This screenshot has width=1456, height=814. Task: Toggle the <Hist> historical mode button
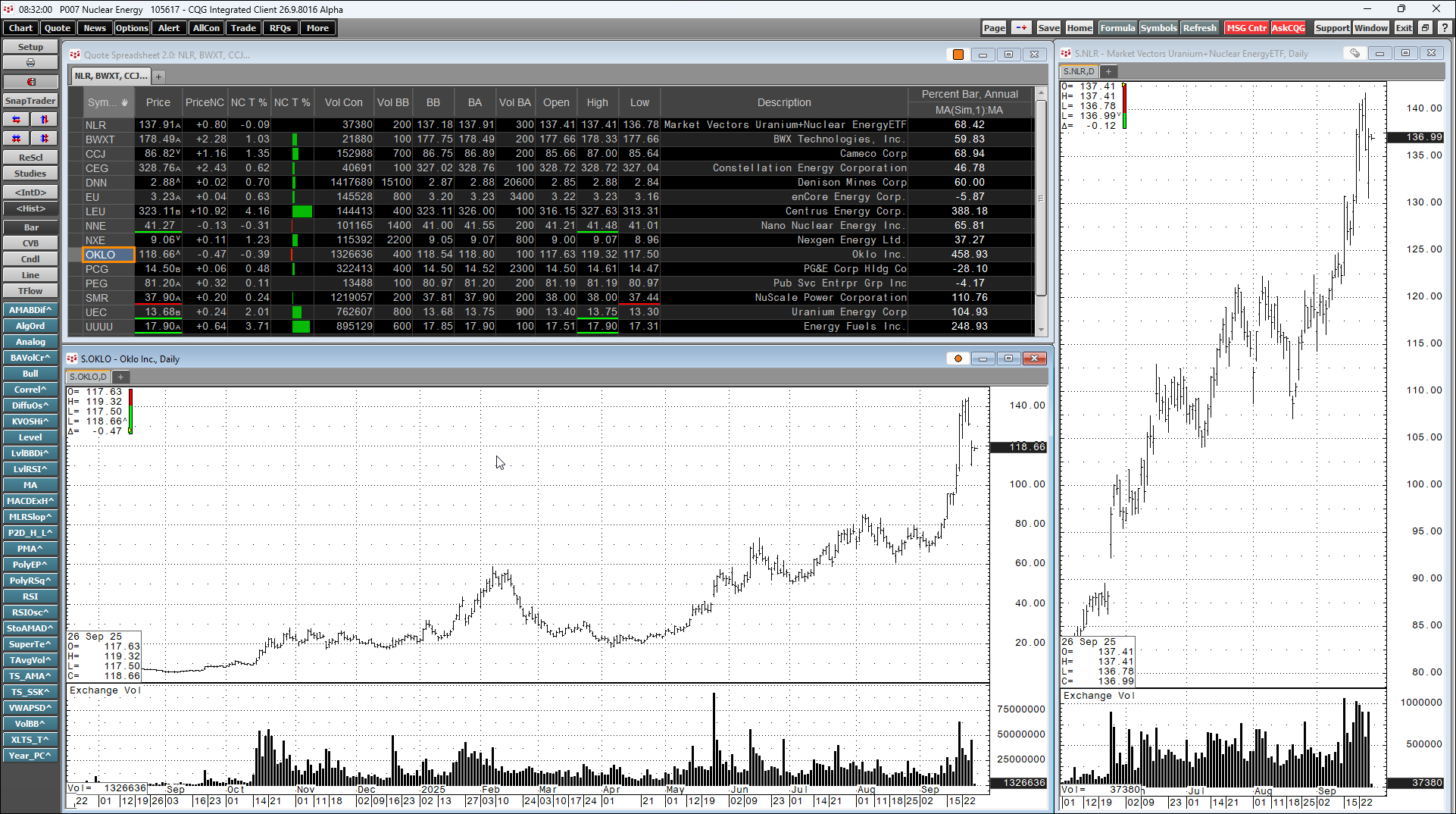pyautogui.click(x=30, y=208)
